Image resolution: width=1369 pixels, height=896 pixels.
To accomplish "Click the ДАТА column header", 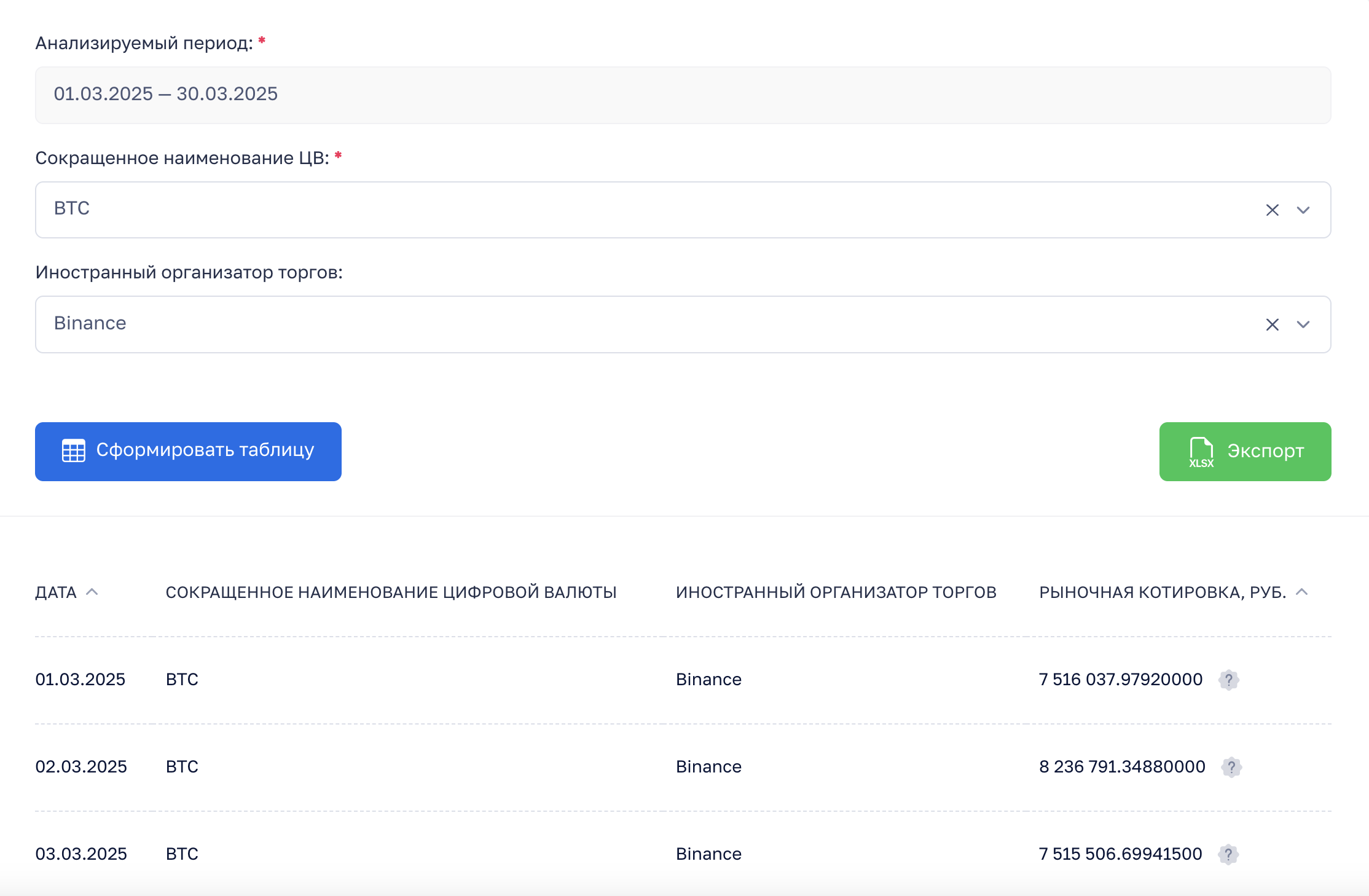I will tap(56, 592).
